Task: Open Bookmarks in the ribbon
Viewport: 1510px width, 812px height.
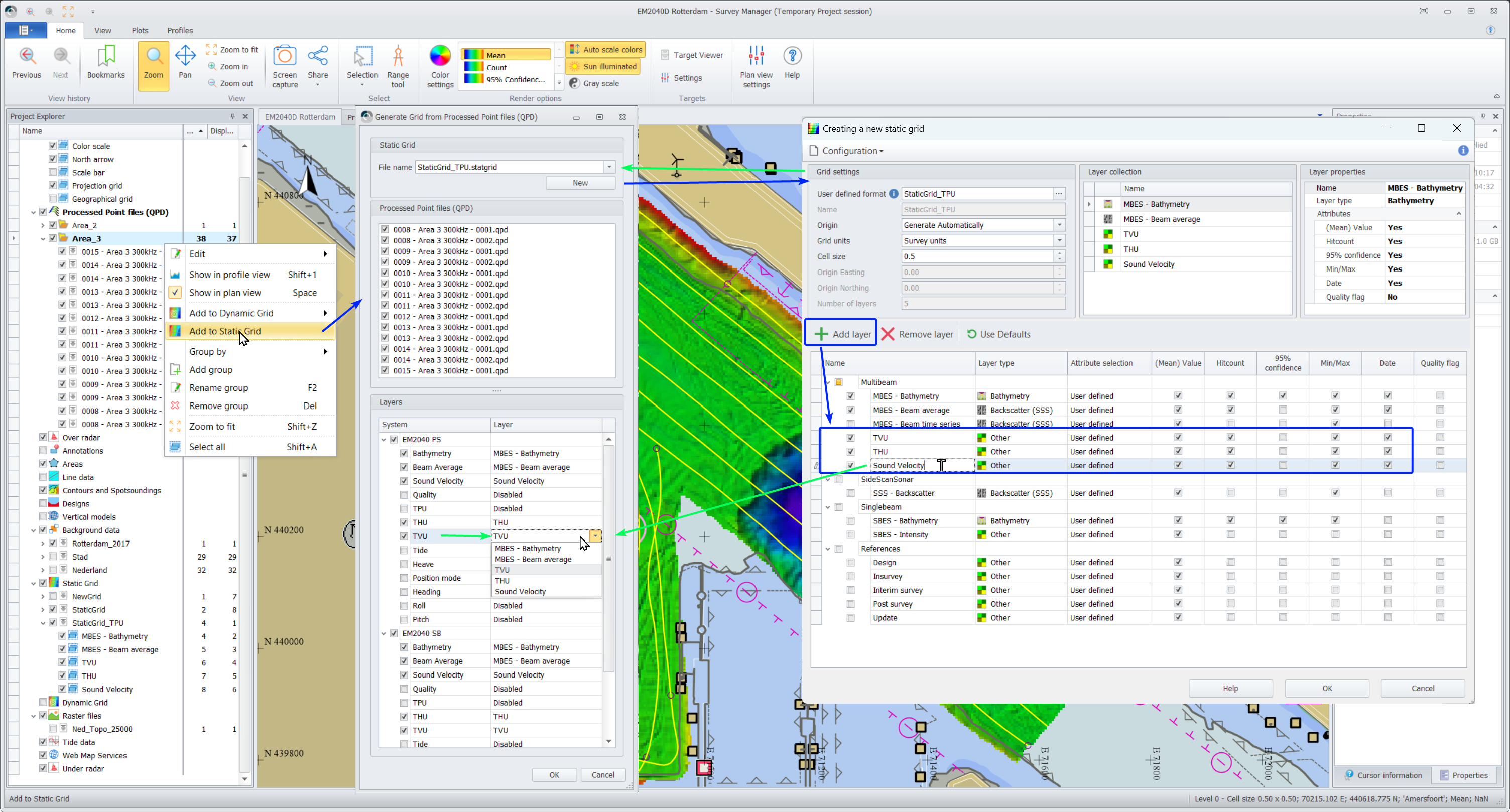Action: pos(106,56)
